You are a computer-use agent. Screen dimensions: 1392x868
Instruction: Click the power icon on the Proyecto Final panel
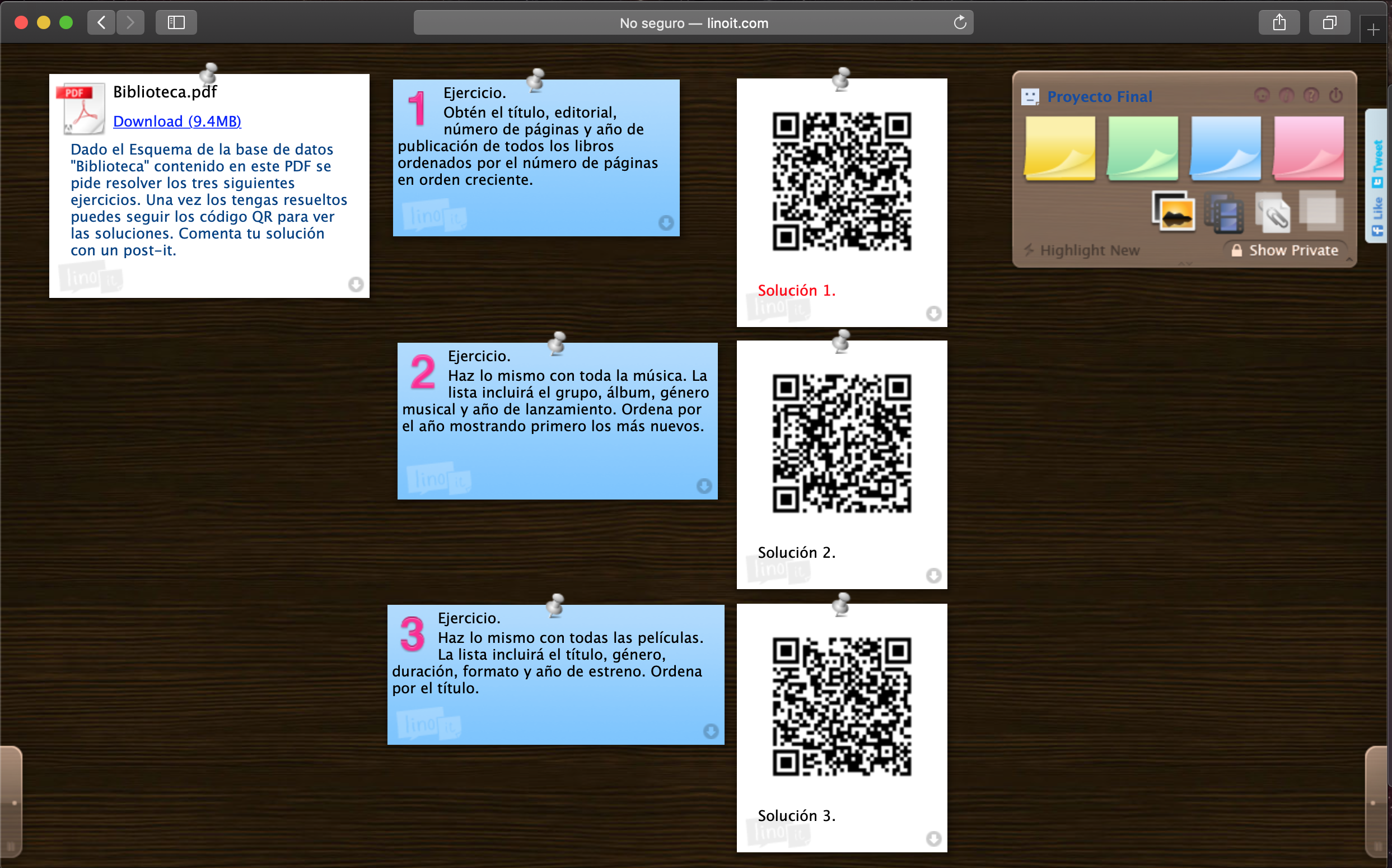point(1336,96)
